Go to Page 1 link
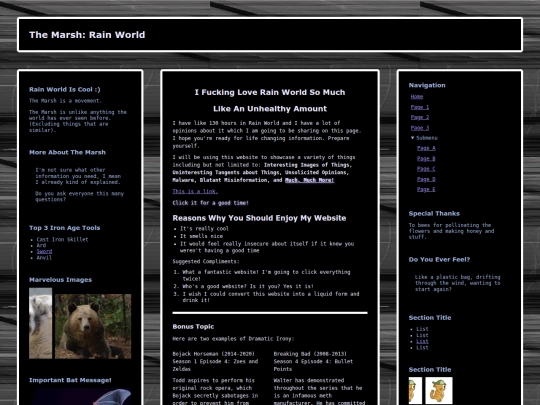The image size is (540, 405). [x=420, y=107]
